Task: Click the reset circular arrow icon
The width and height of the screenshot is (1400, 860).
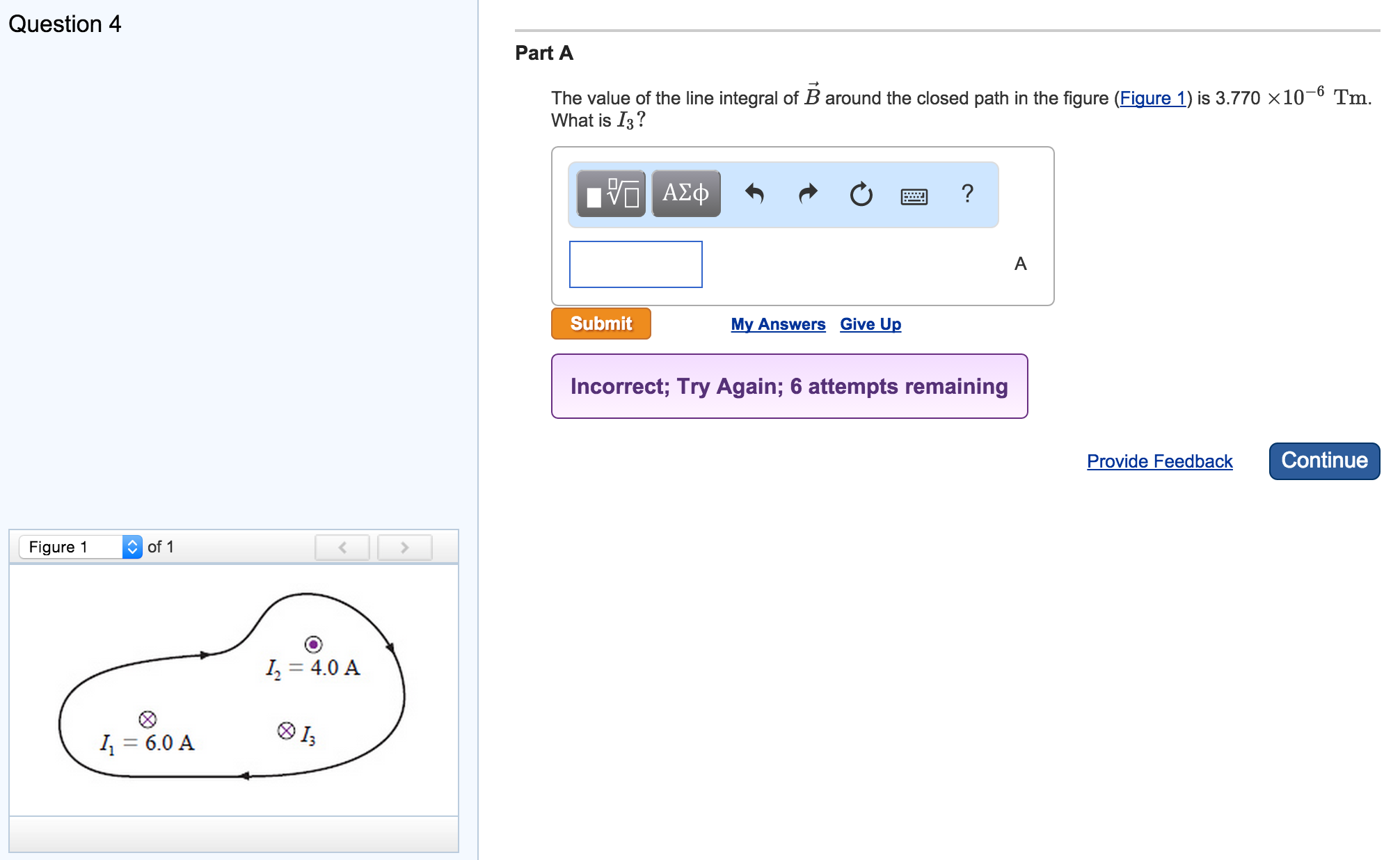Action: pos(861,194)
